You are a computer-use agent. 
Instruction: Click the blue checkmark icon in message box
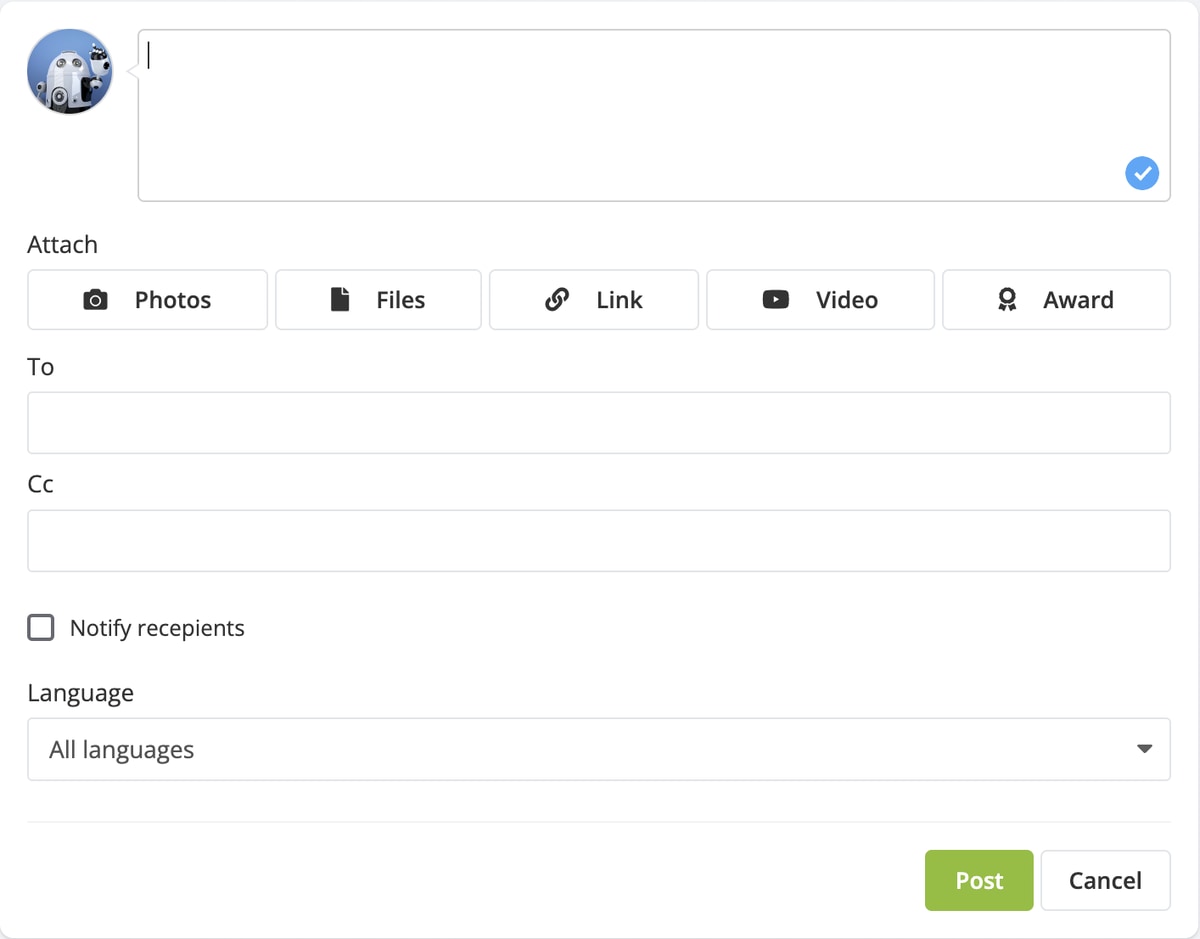tap(1142, 173)
